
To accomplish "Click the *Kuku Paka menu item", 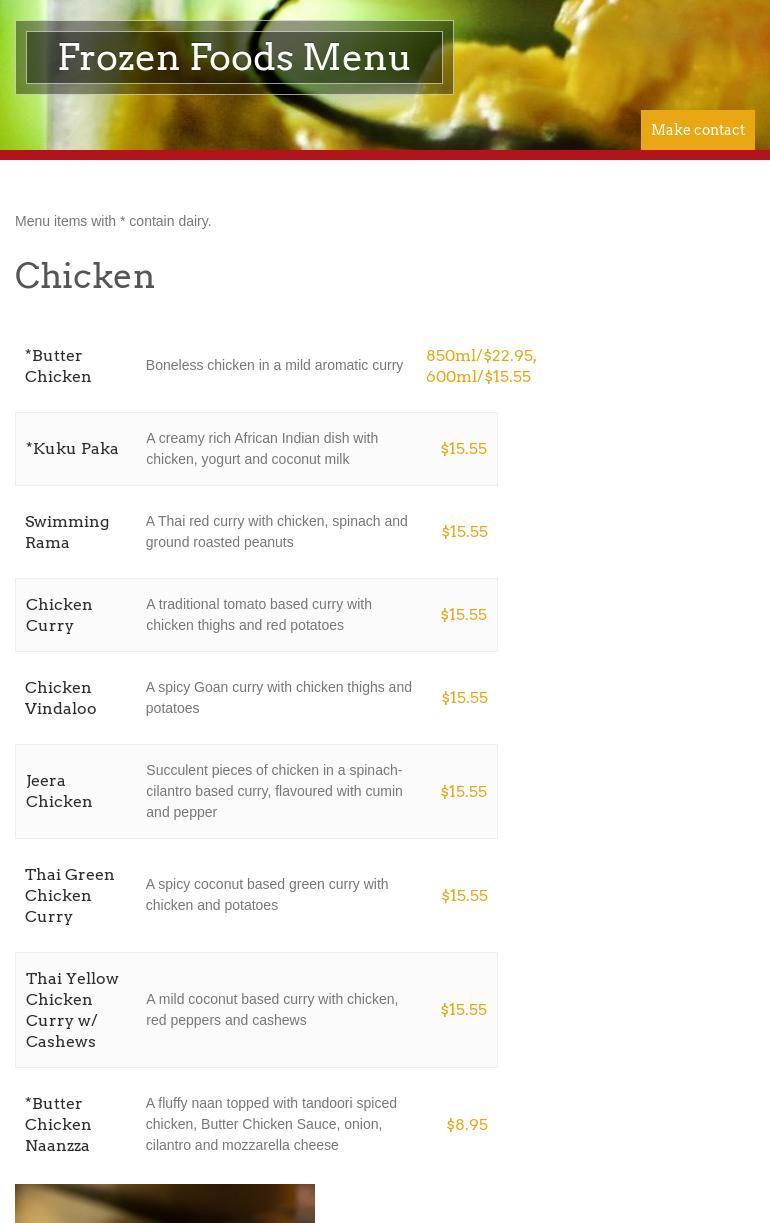I will pos(72,449).
